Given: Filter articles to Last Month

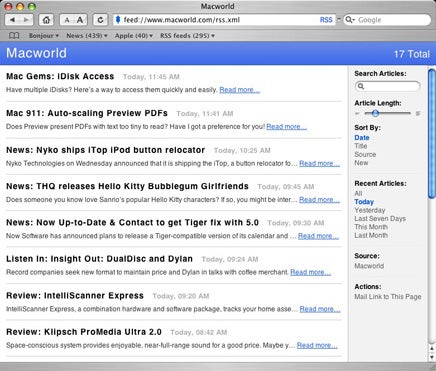Looking at the screenshot, I should [371, 235].
